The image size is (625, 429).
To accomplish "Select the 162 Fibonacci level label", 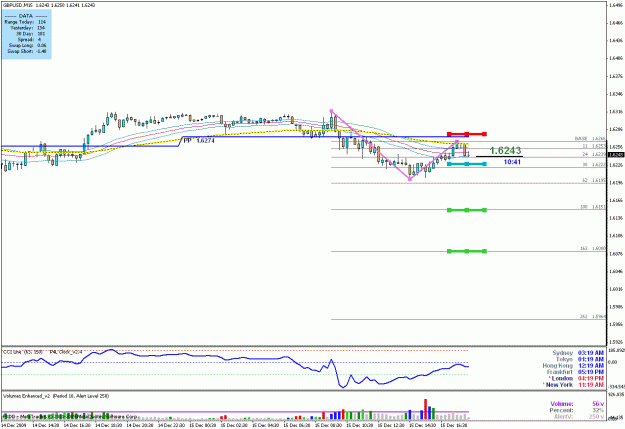I will [x=593, y=248].
